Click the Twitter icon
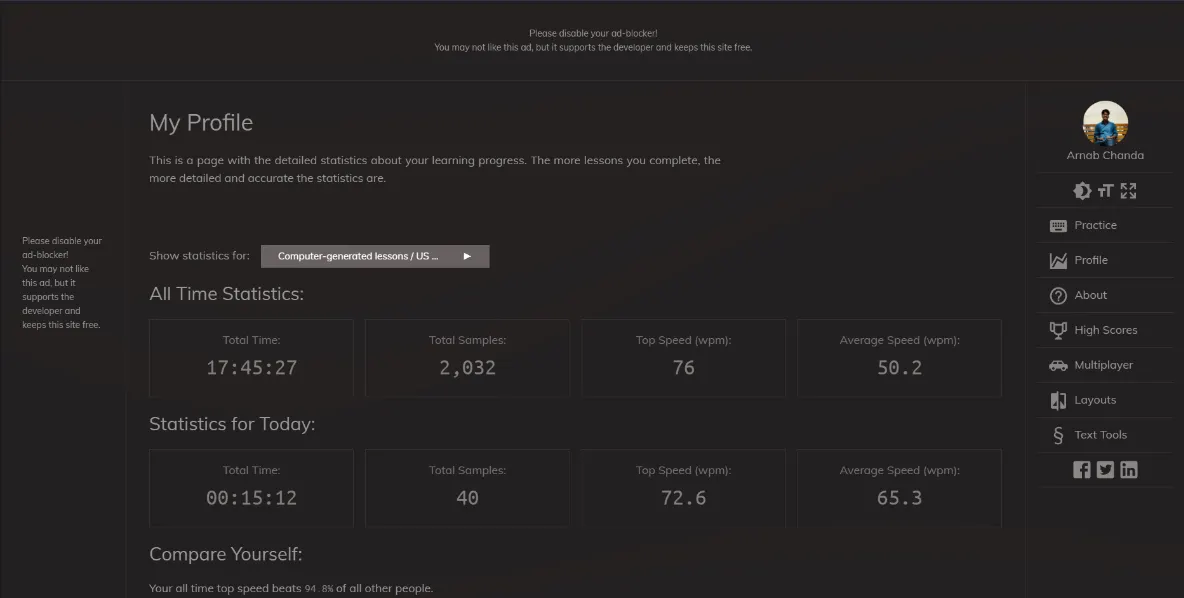 tap(1105, 469)
